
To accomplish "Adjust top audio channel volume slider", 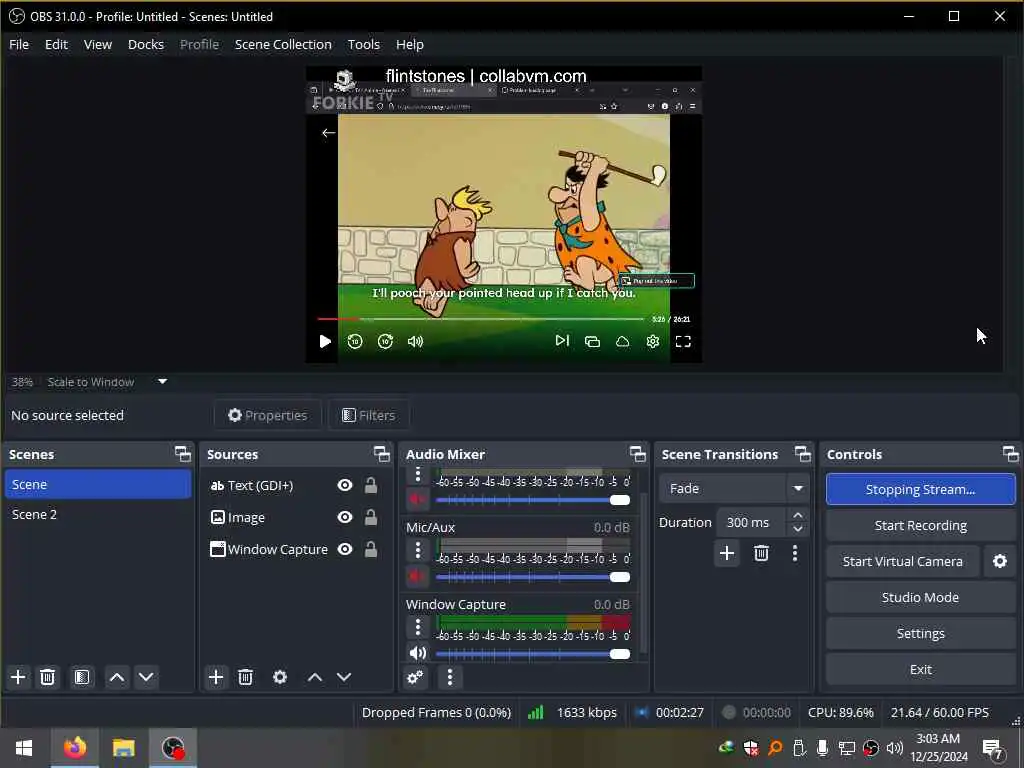I will 533,500.
